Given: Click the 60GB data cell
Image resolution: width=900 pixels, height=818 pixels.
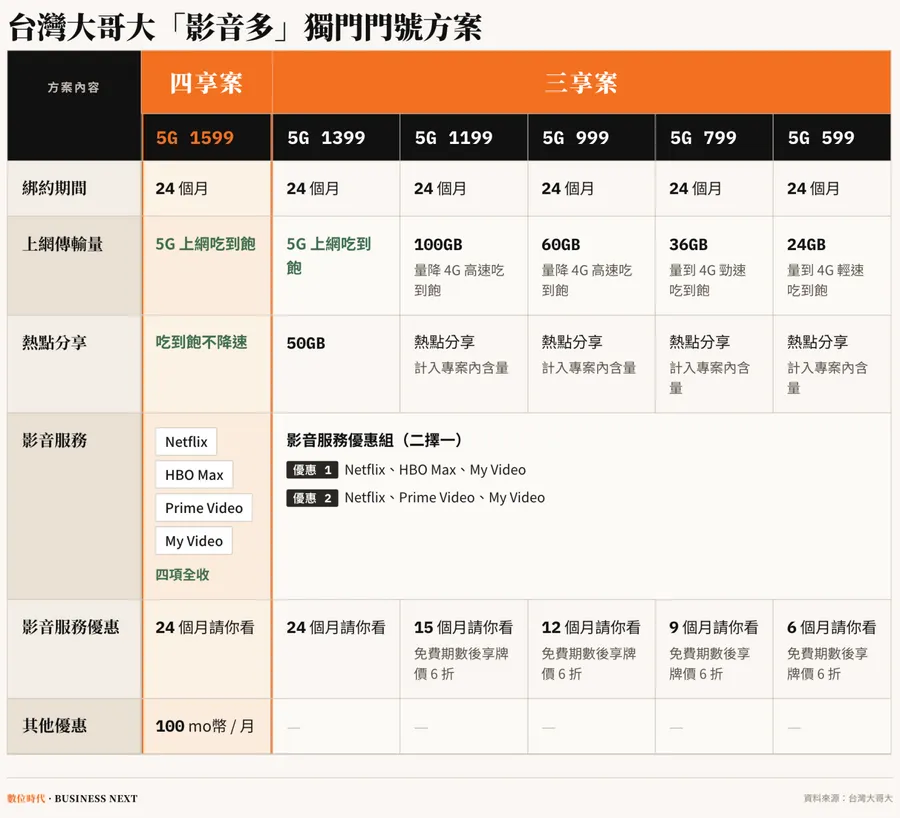Looking at the screenshot, I should point(591,266).
